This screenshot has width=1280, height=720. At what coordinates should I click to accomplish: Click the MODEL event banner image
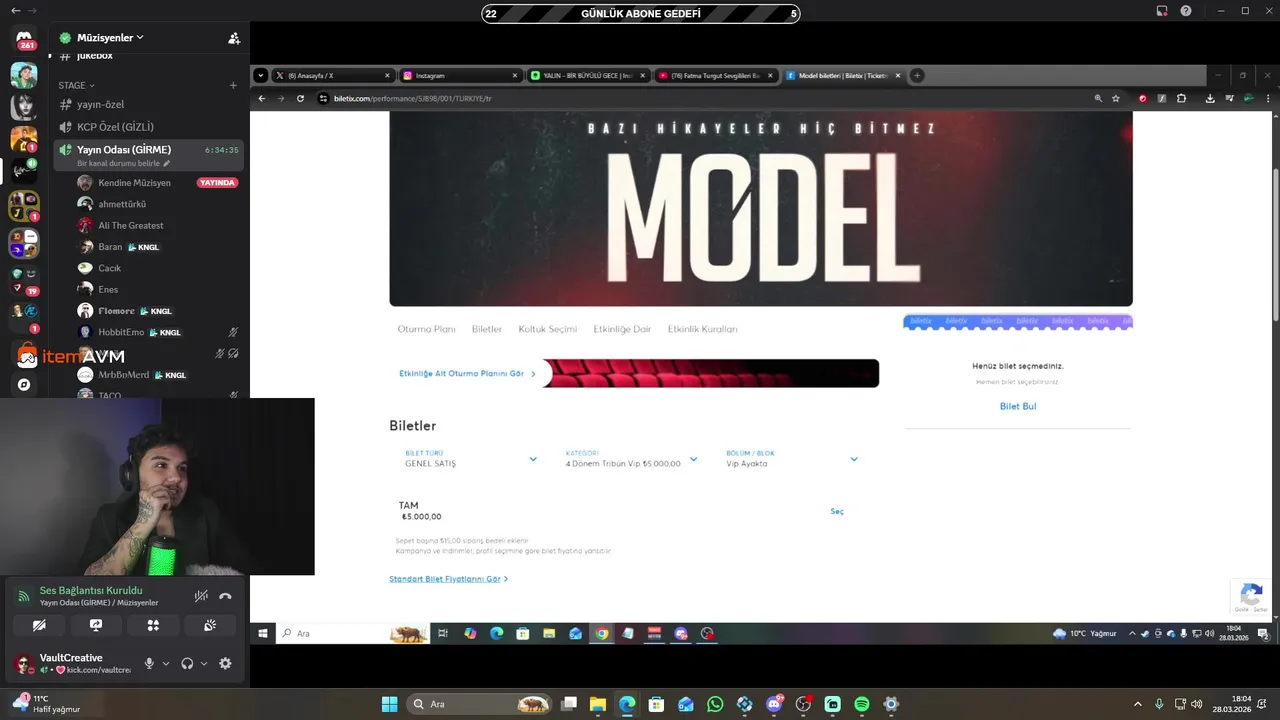tap(761, 208)
